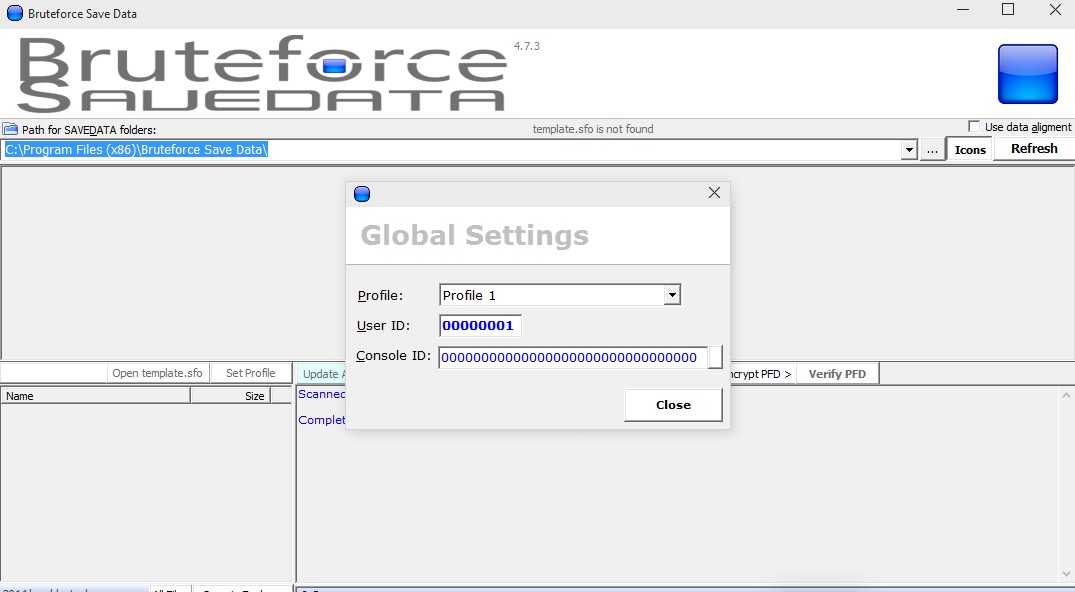Click the browse "..." button next to path

click(x=932, y=150)
